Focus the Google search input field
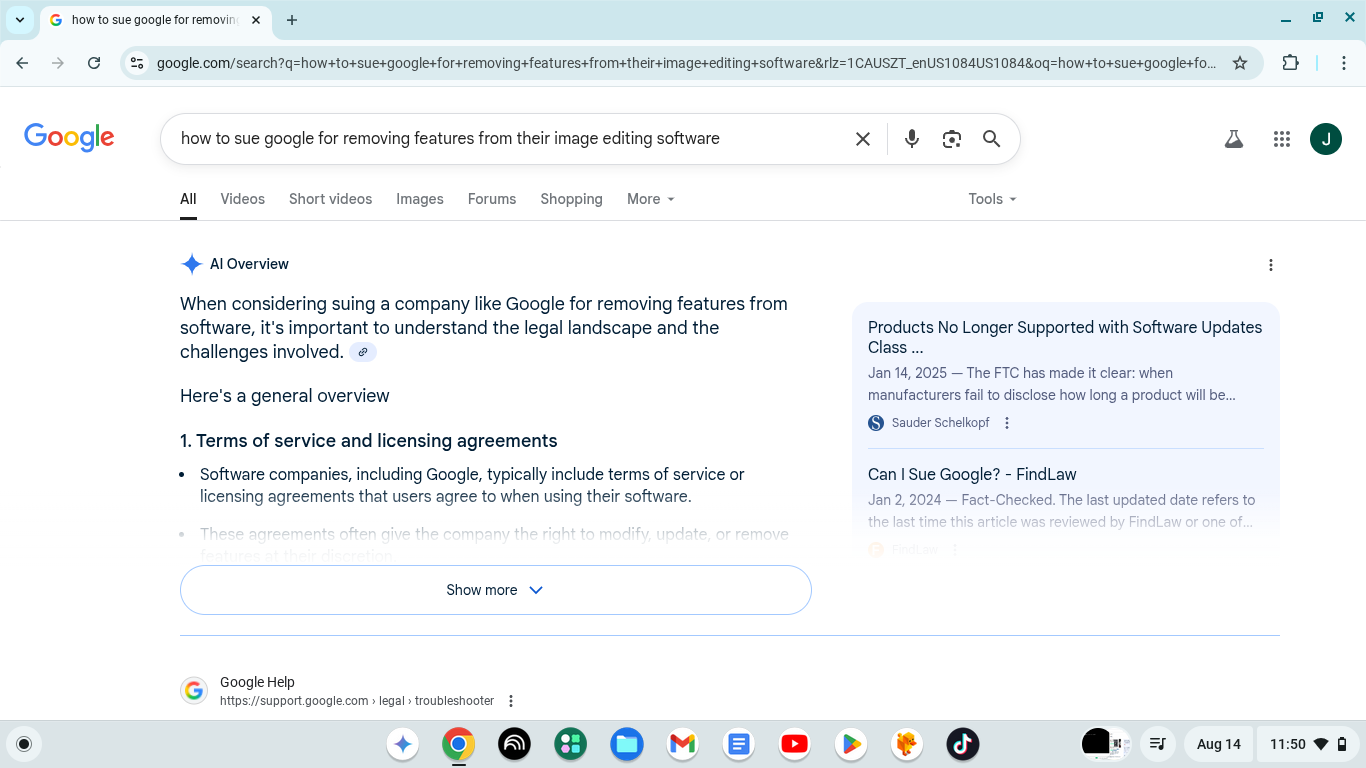Image resolution: width=1366 pixels, height=768 pixels. tap(510, 139)
